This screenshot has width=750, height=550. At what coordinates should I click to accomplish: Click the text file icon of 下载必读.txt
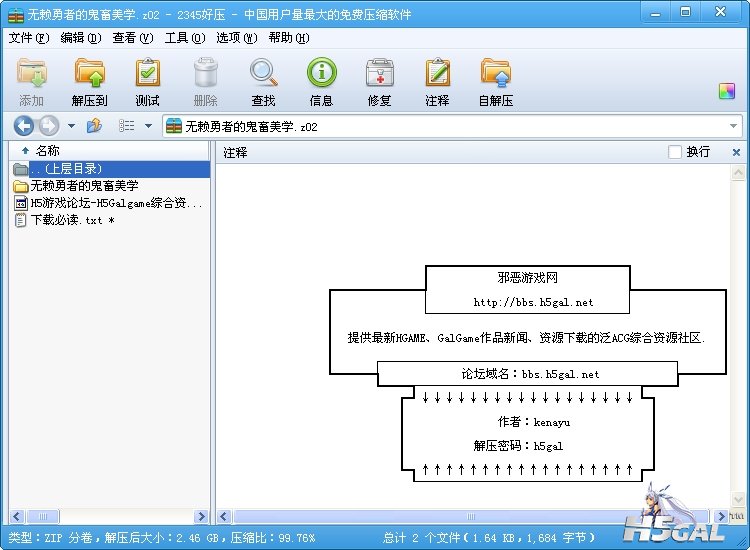pyautogui.click(x=21, y=220)
